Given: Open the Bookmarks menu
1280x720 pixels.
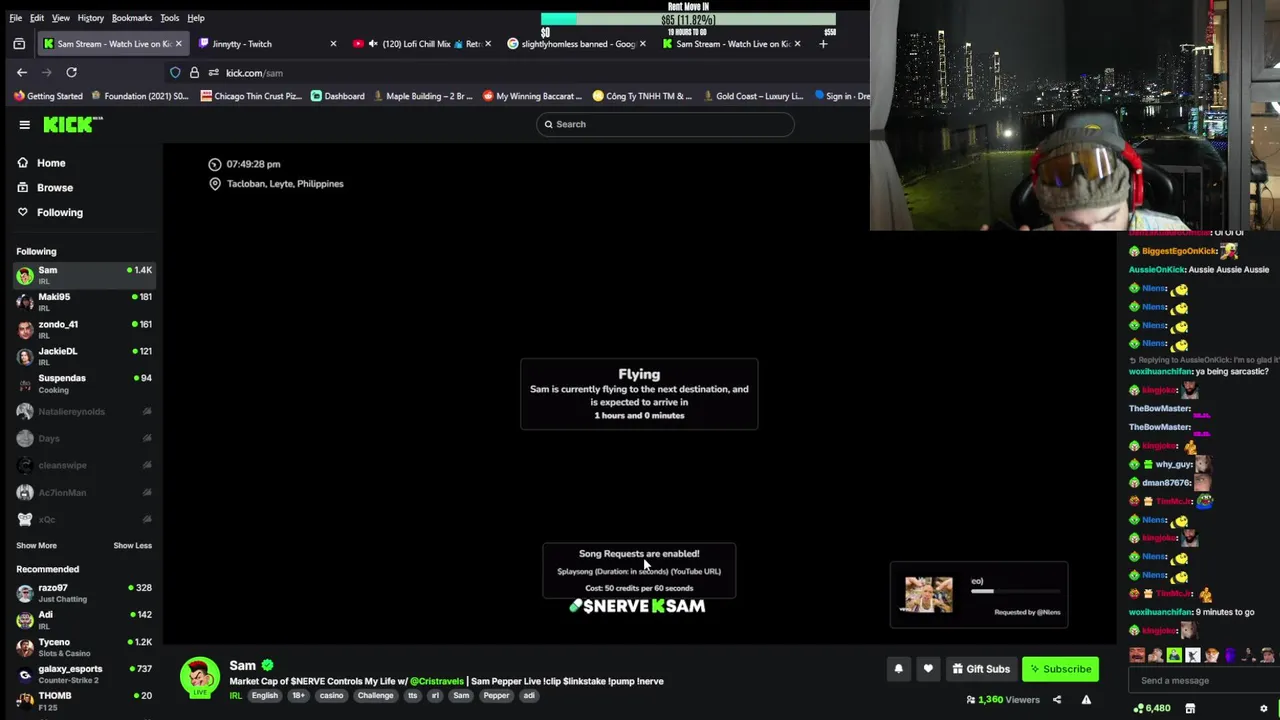Looking at the screenshot, I should 131,18.
